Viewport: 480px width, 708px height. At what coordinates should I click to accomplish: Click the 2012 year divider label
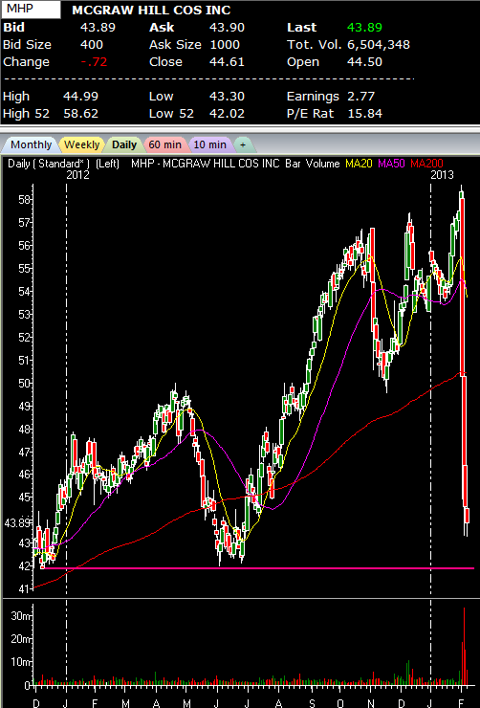78,175
